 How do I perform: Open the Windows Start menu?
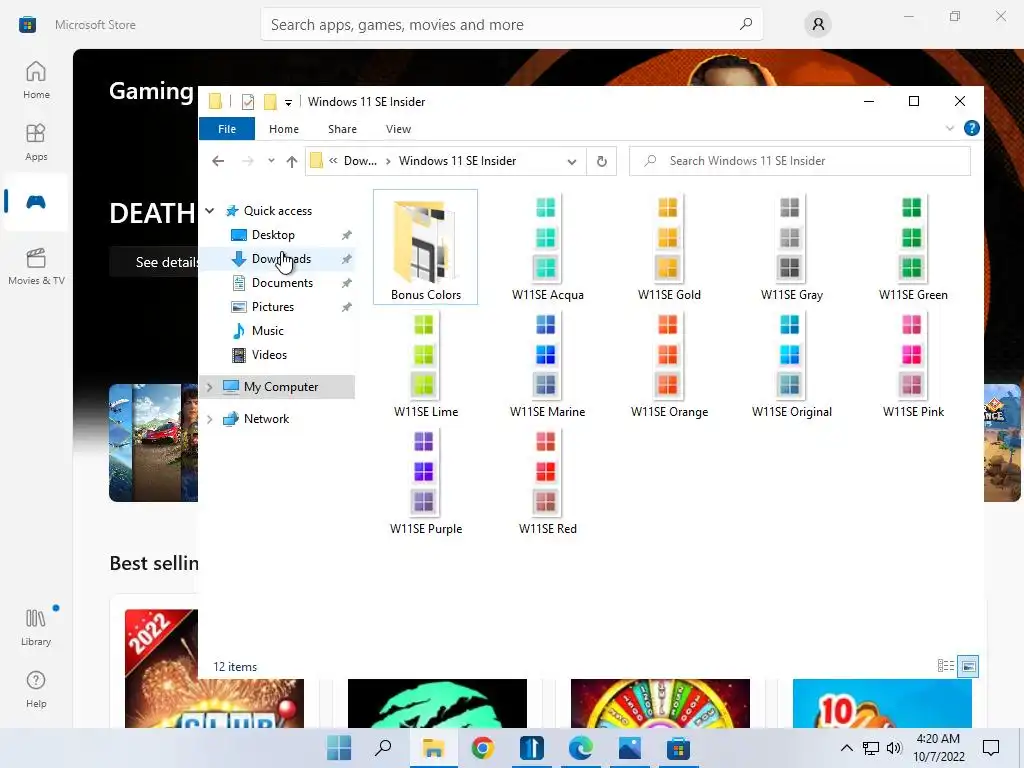(x=339, y=748)
